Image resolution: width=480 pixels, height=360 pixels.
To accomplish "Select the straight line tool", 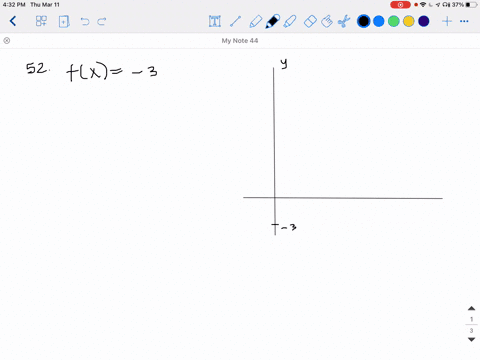I will point(235,21).
